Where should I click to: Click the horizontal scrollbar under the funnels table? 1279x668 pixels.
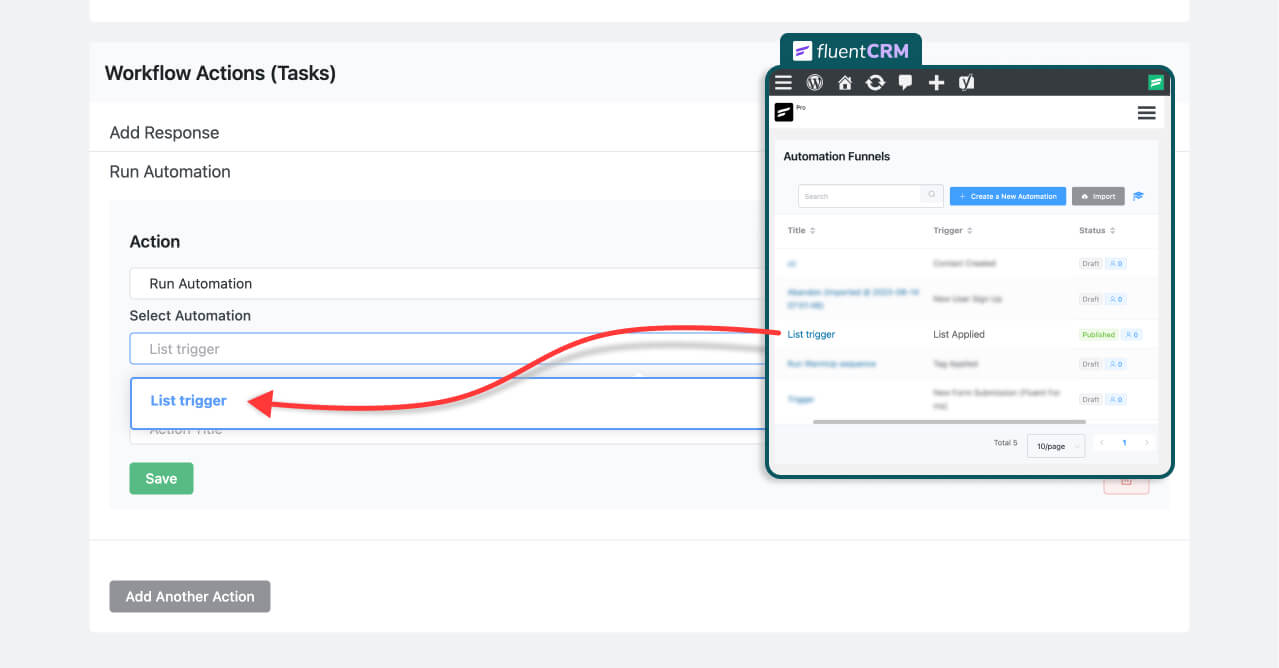click(949, 422)
